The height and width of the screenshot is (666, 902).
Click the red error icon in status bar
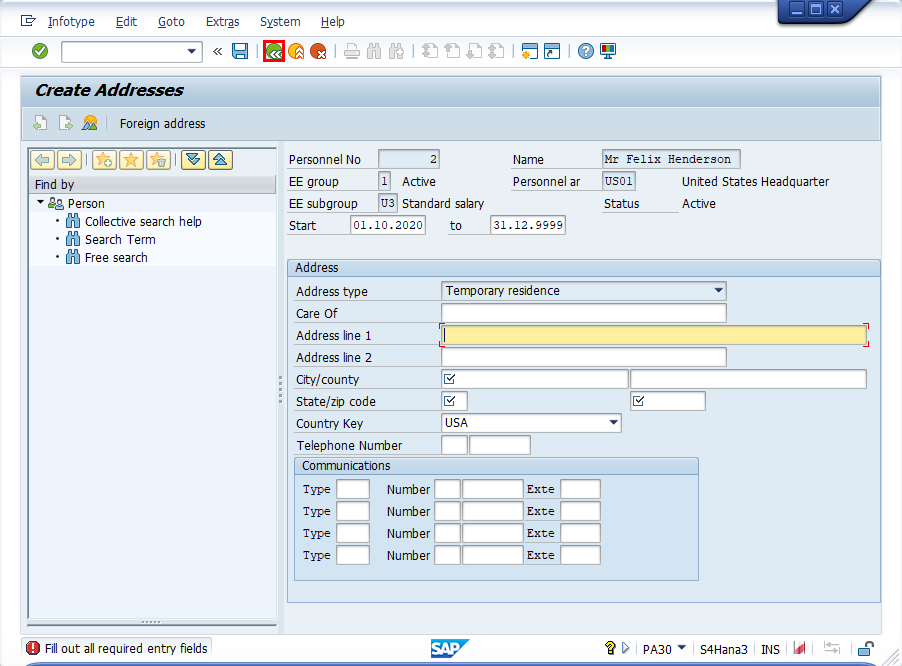pos(33,648)
